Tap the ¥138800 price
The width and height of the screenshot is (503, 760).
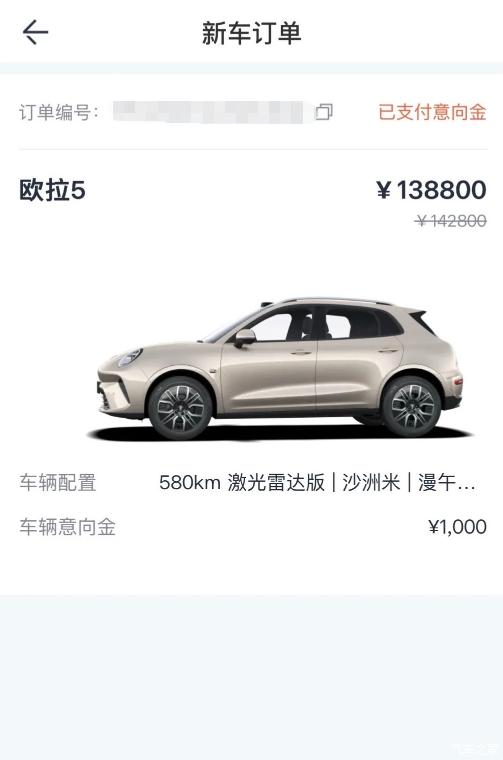tap(431, 190)
